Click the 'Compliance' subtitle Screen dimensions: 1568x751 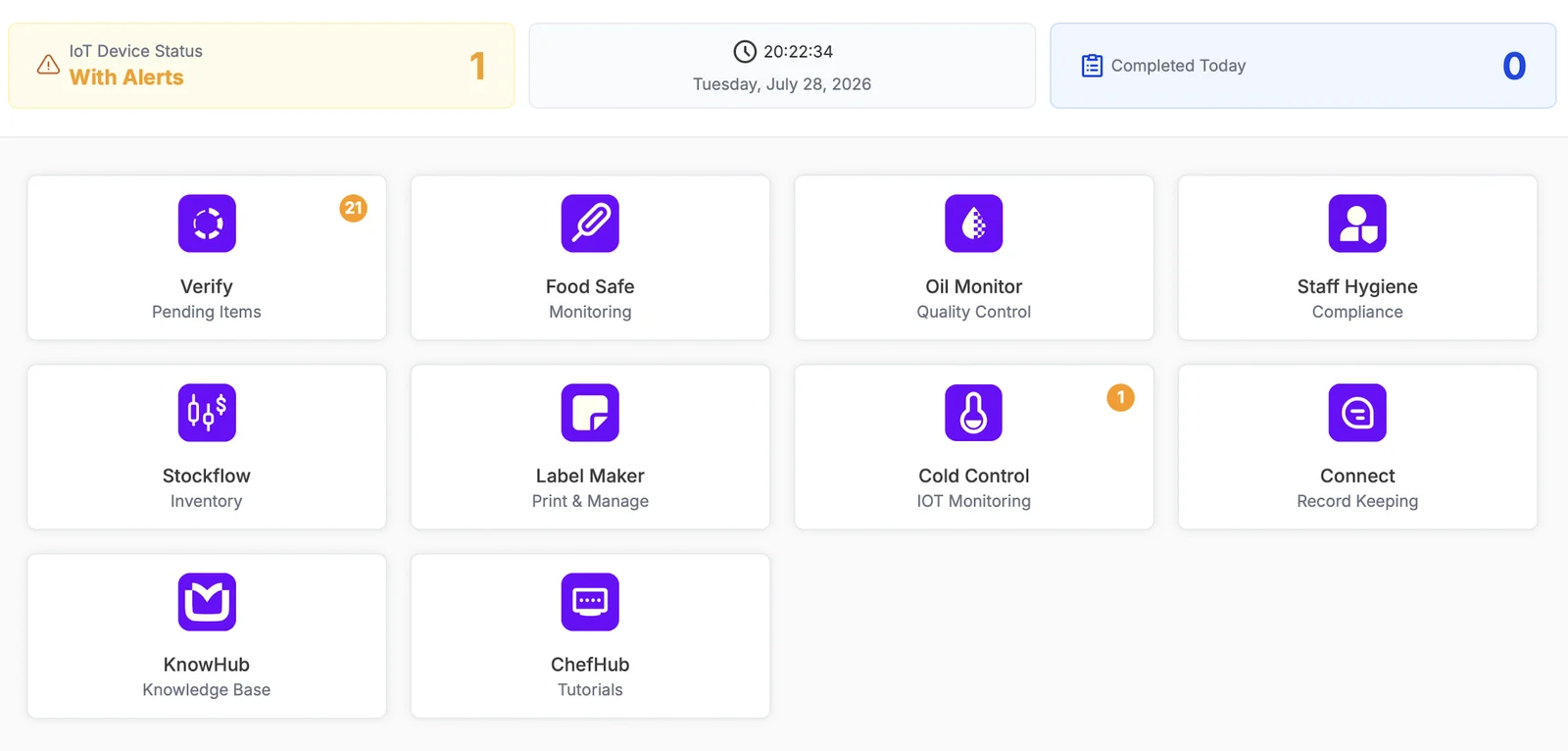pyautogui.click(x=1357, y=312)
